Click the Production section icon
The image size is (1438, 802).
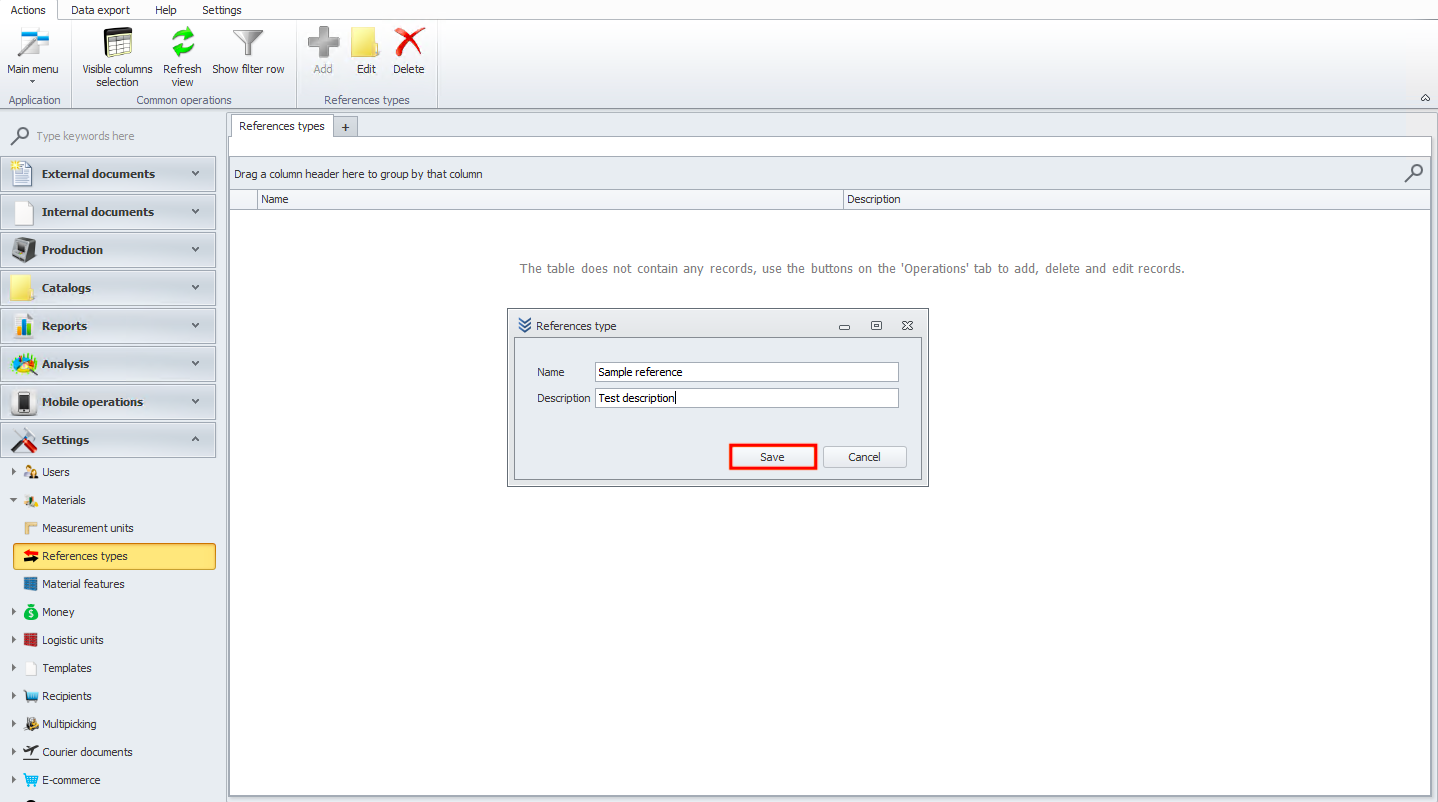23,249
